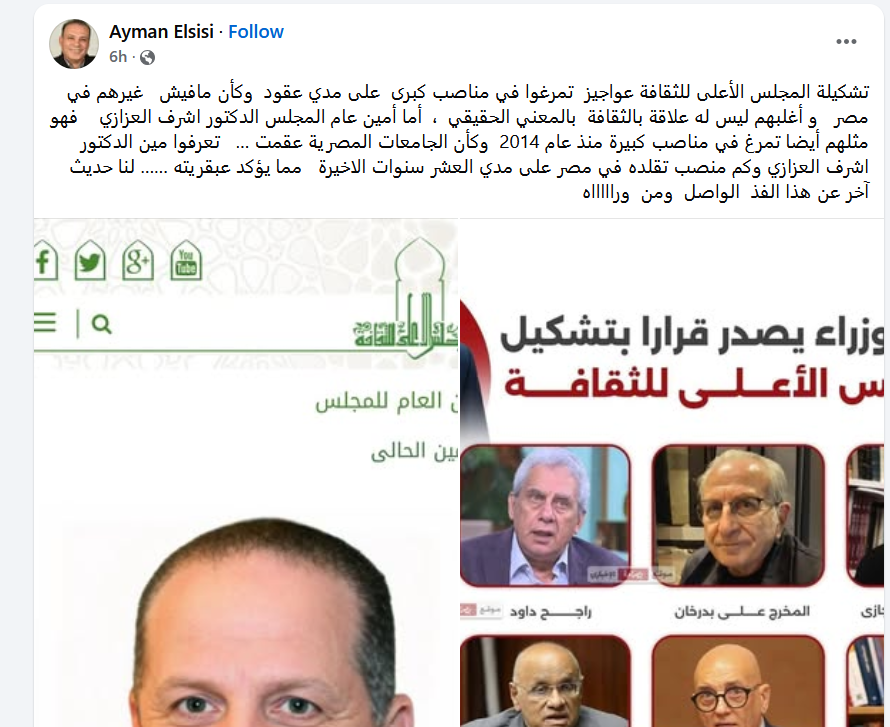Open the Ali Badrakhan portrait photo
Image resolution: width=890 pixels, height=727 pixels.
pos(738,516)
